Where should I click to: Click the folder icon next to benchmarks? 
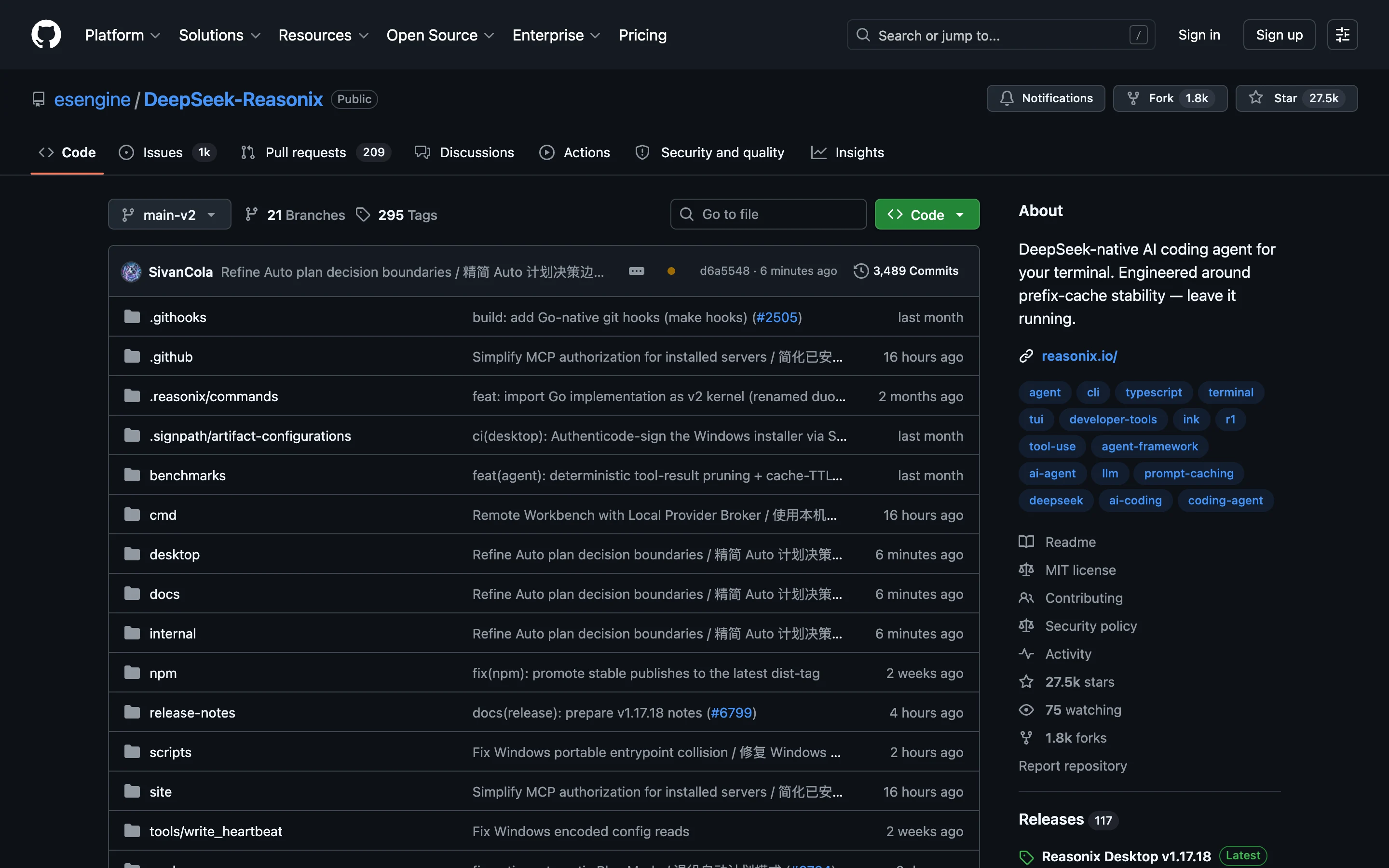(x=132, y=475)
